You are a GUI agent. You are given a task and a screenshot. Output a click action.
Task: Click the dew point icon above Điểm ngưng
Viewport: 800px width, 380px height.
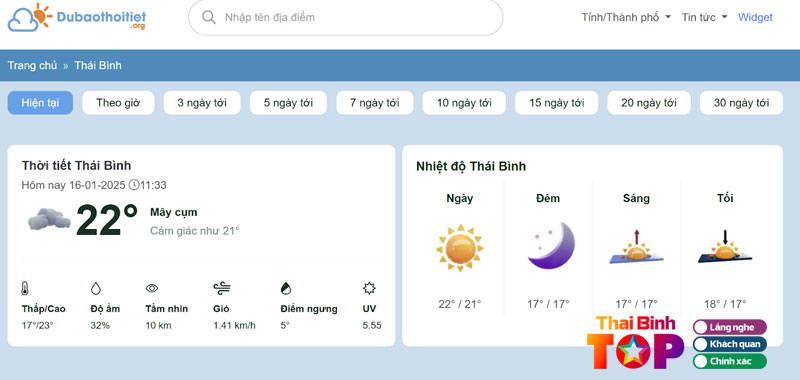click(x=286, y=289)
